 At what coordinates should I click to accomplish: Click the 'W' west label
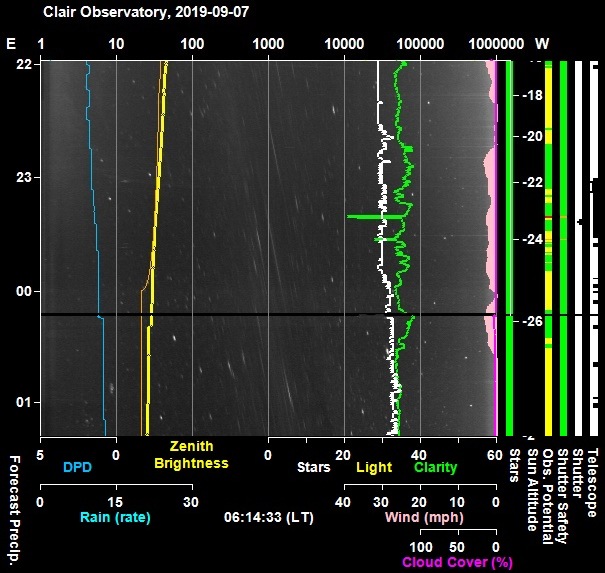click(542, 44)
